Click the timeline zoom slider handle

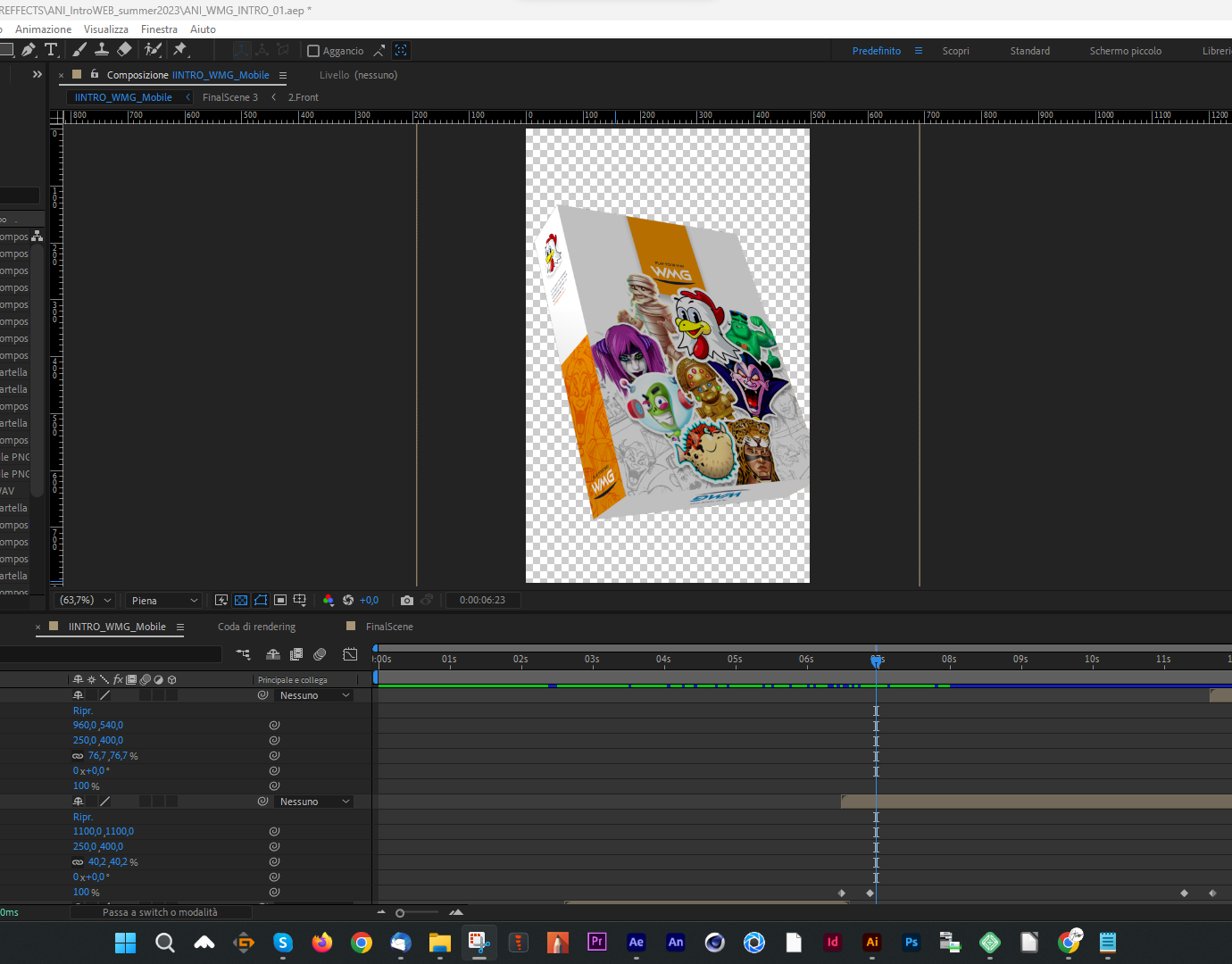[400, 912]
